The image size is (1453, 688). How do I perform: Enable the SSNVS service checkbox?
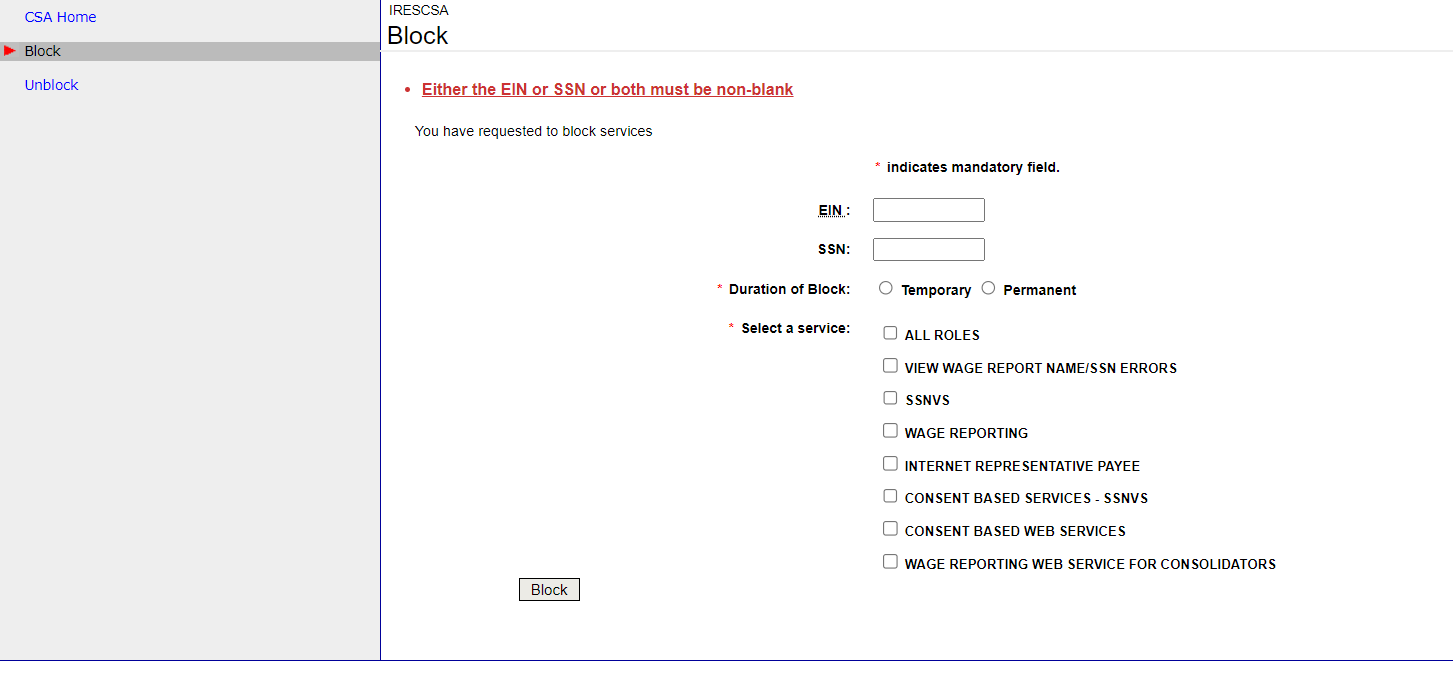[890, 398]
